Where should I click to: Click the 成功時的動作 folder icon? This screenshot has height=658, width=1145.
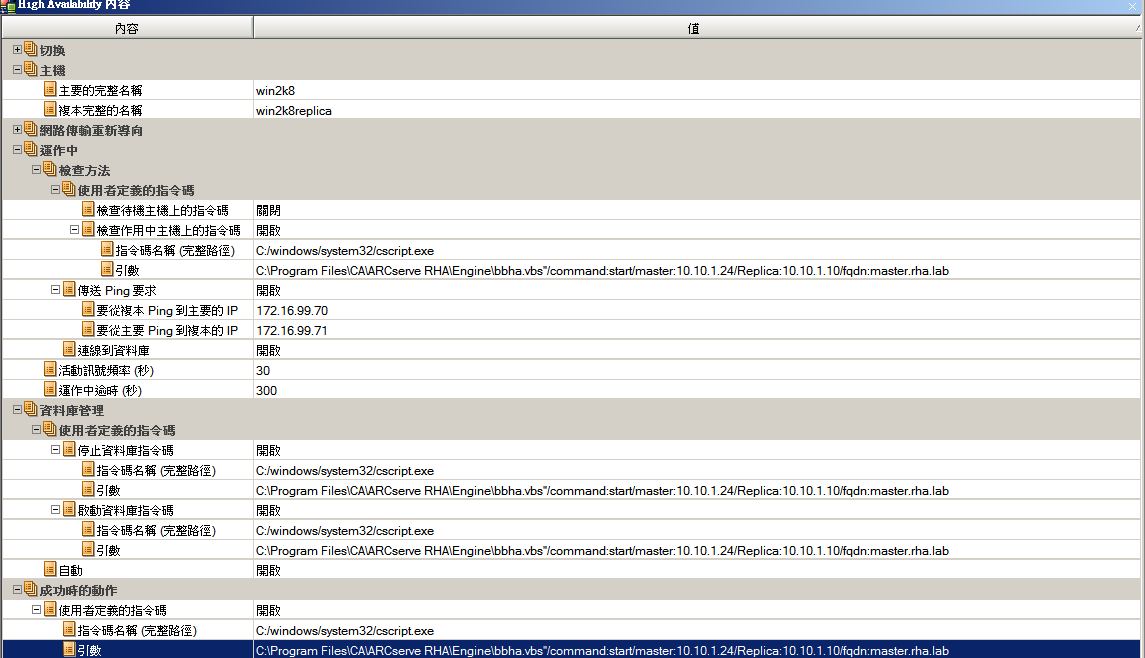pos(31,589)
